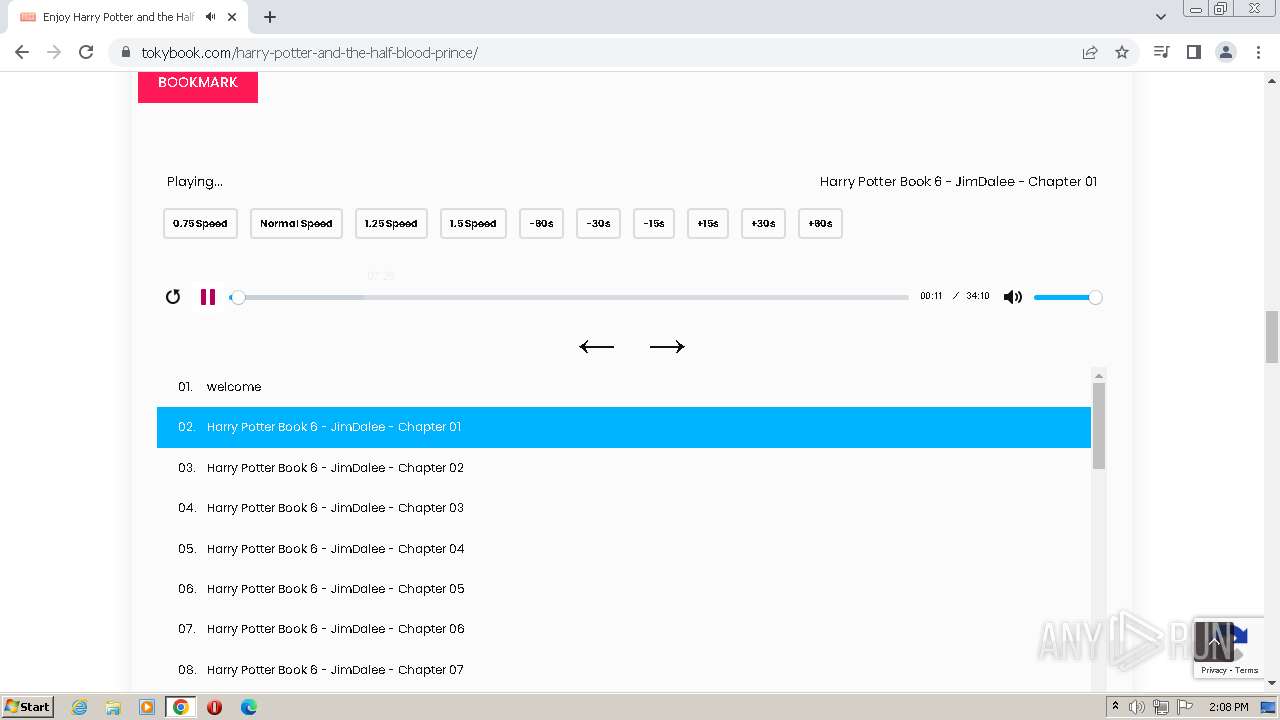The image size is (1280, 720).
Task: Play playlist item Chapter 02
Action: [x=624, y=468]
